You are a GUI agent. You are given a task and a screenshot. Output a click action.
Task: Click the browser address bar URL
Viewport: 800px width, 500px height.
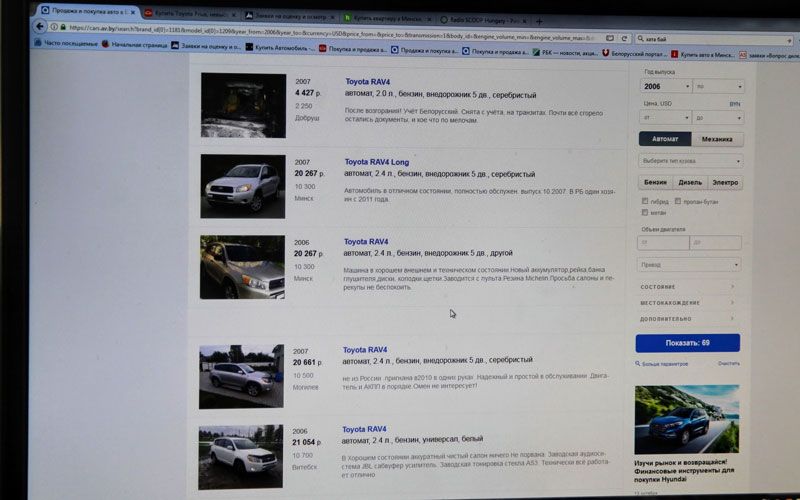pyautogui.click(x=332, y=32)
